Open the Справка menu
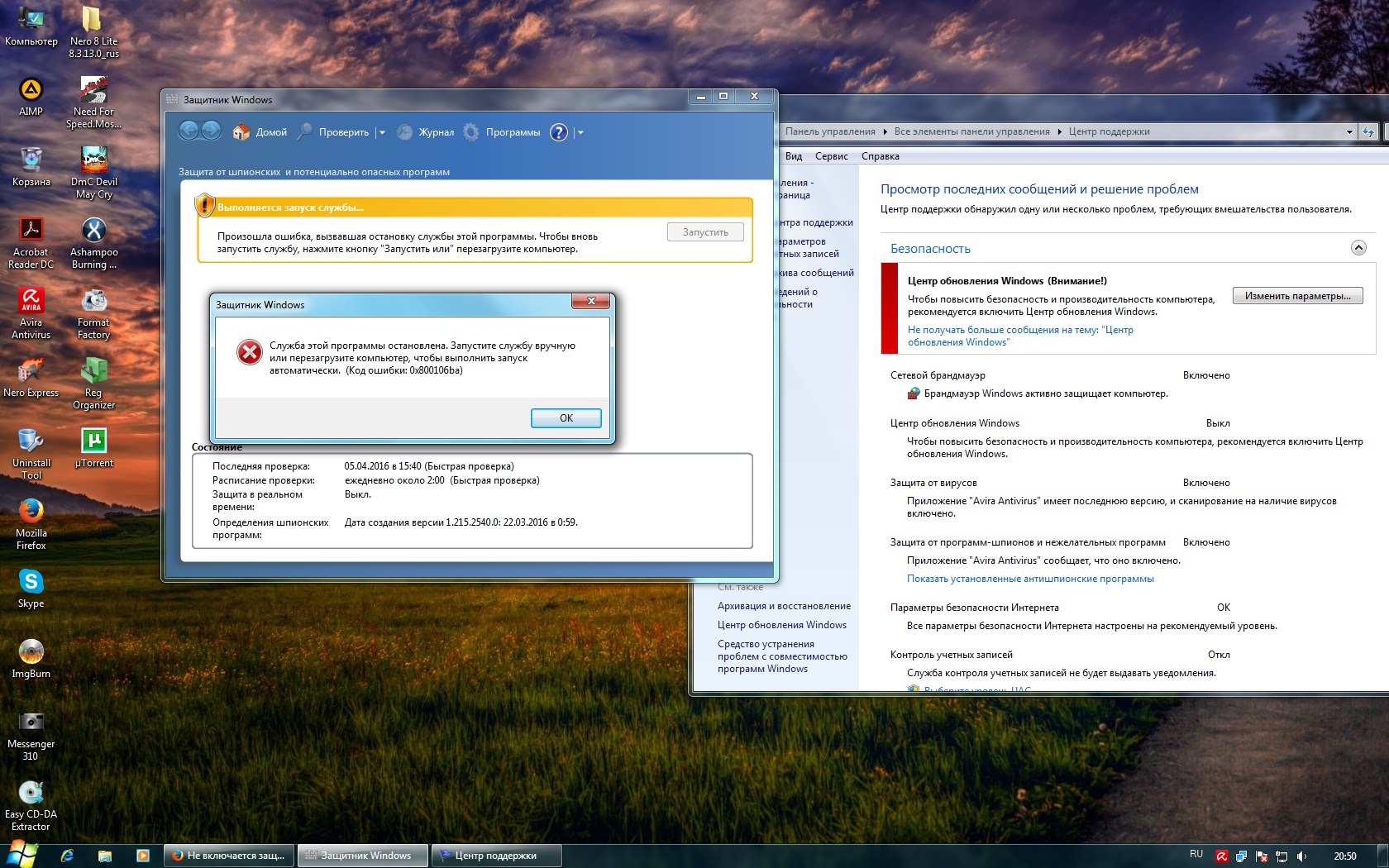This screenshot has height=868, width=1389. (881, 156)
